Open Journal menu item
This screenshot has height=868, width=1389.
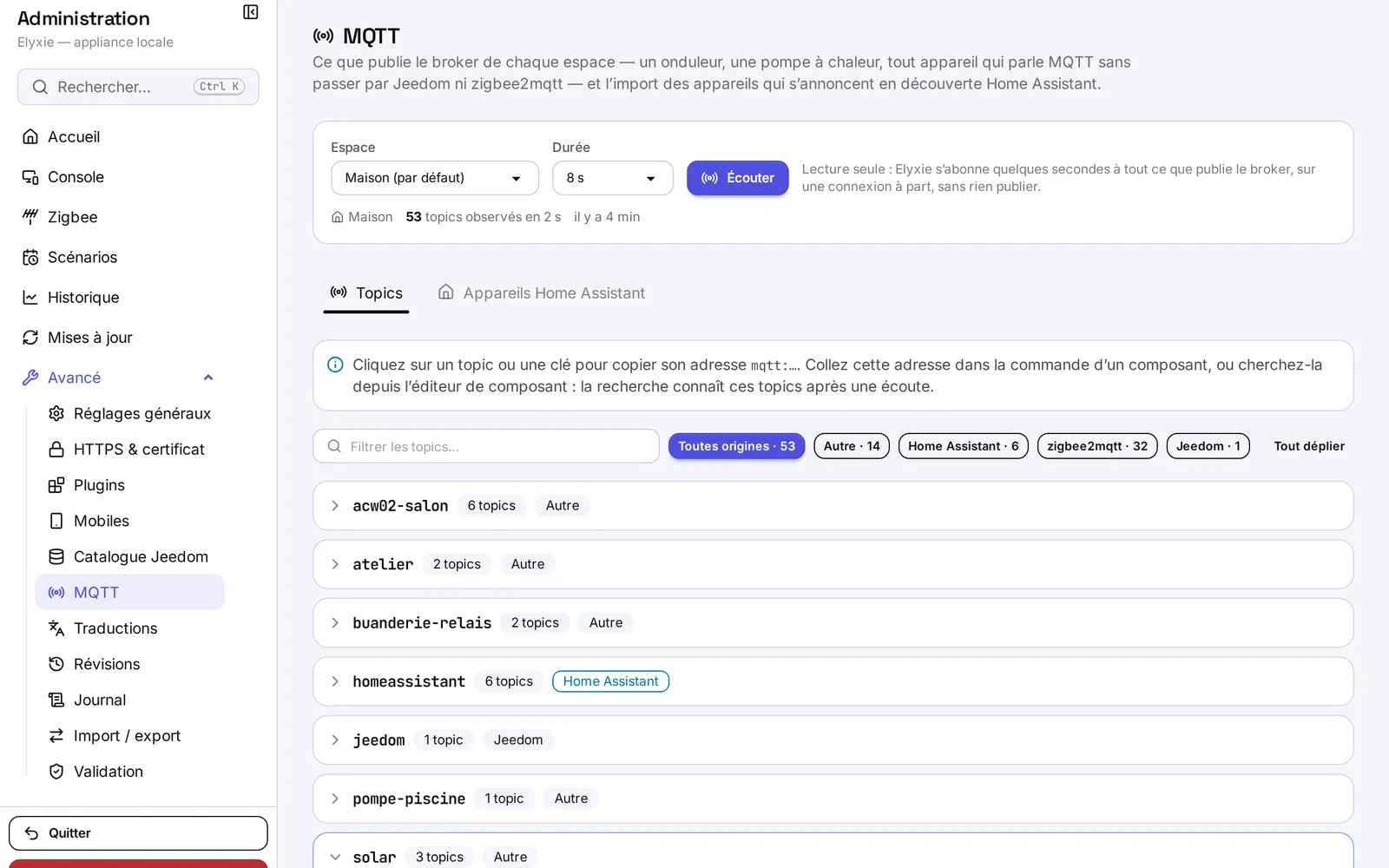click(x=100, y=700)
